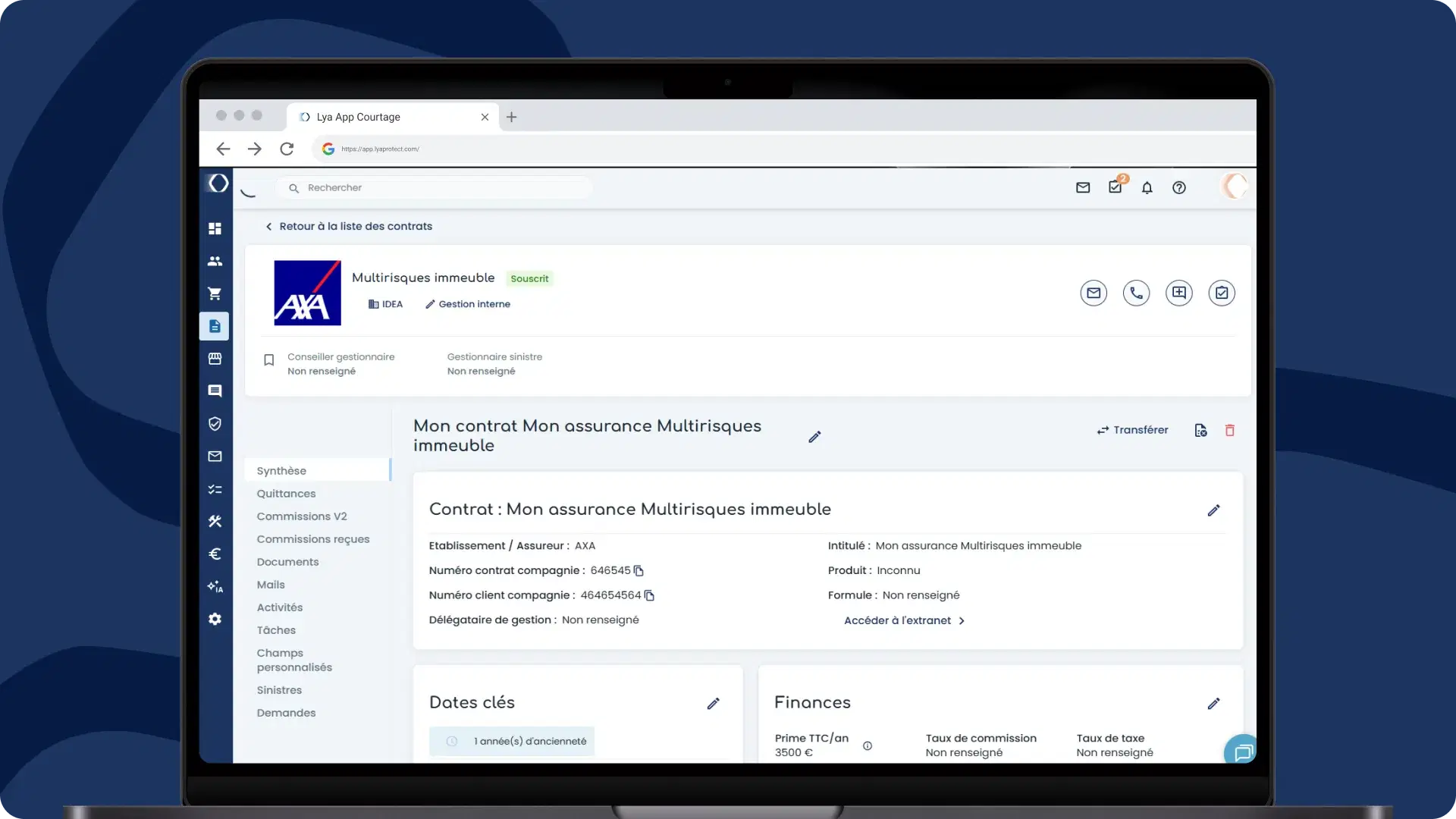Open the chat widget bubble

click(1241, 751)
